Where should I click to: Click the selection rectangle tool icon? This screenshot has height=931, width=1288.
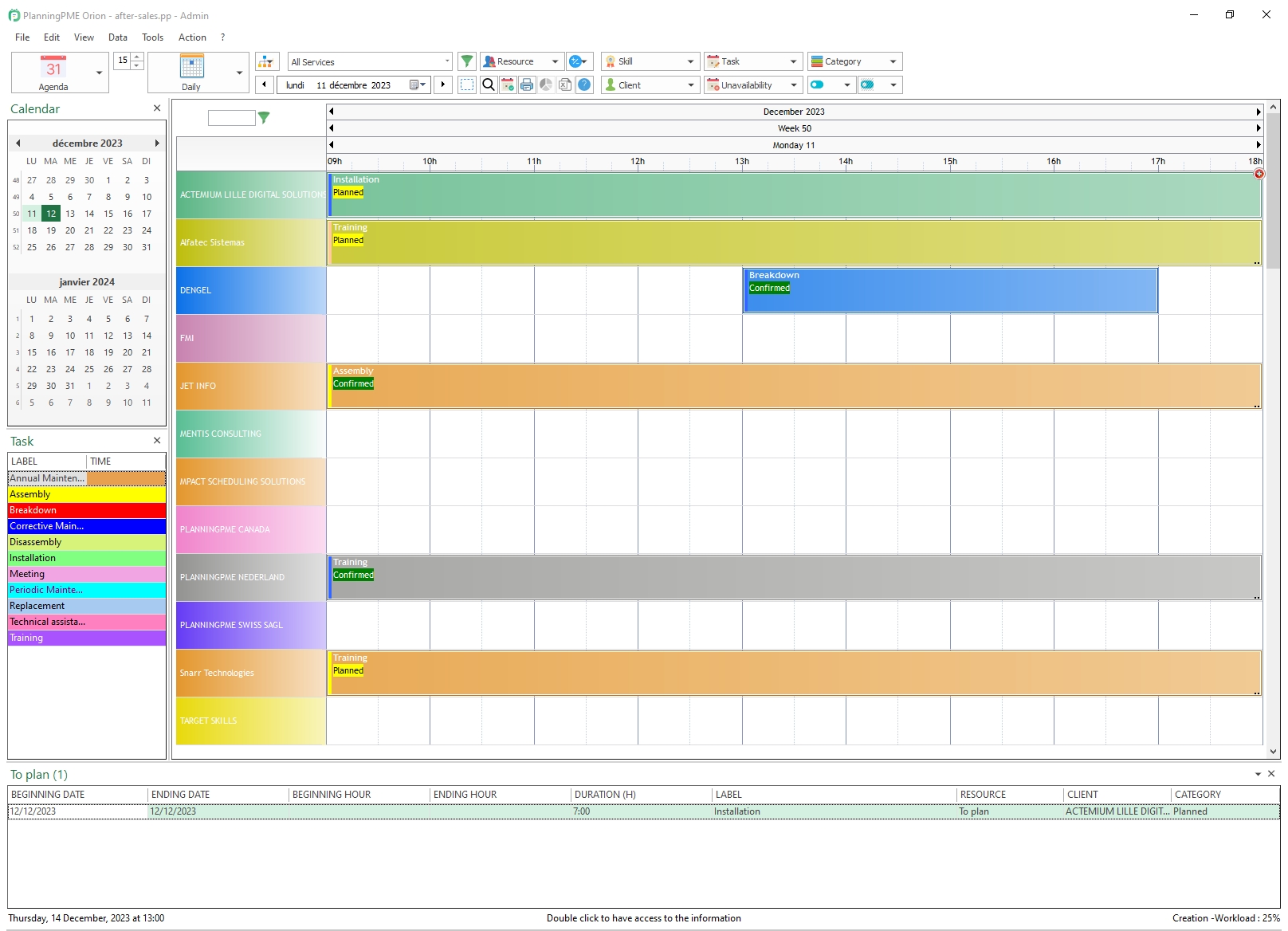[x=467, y=84]
